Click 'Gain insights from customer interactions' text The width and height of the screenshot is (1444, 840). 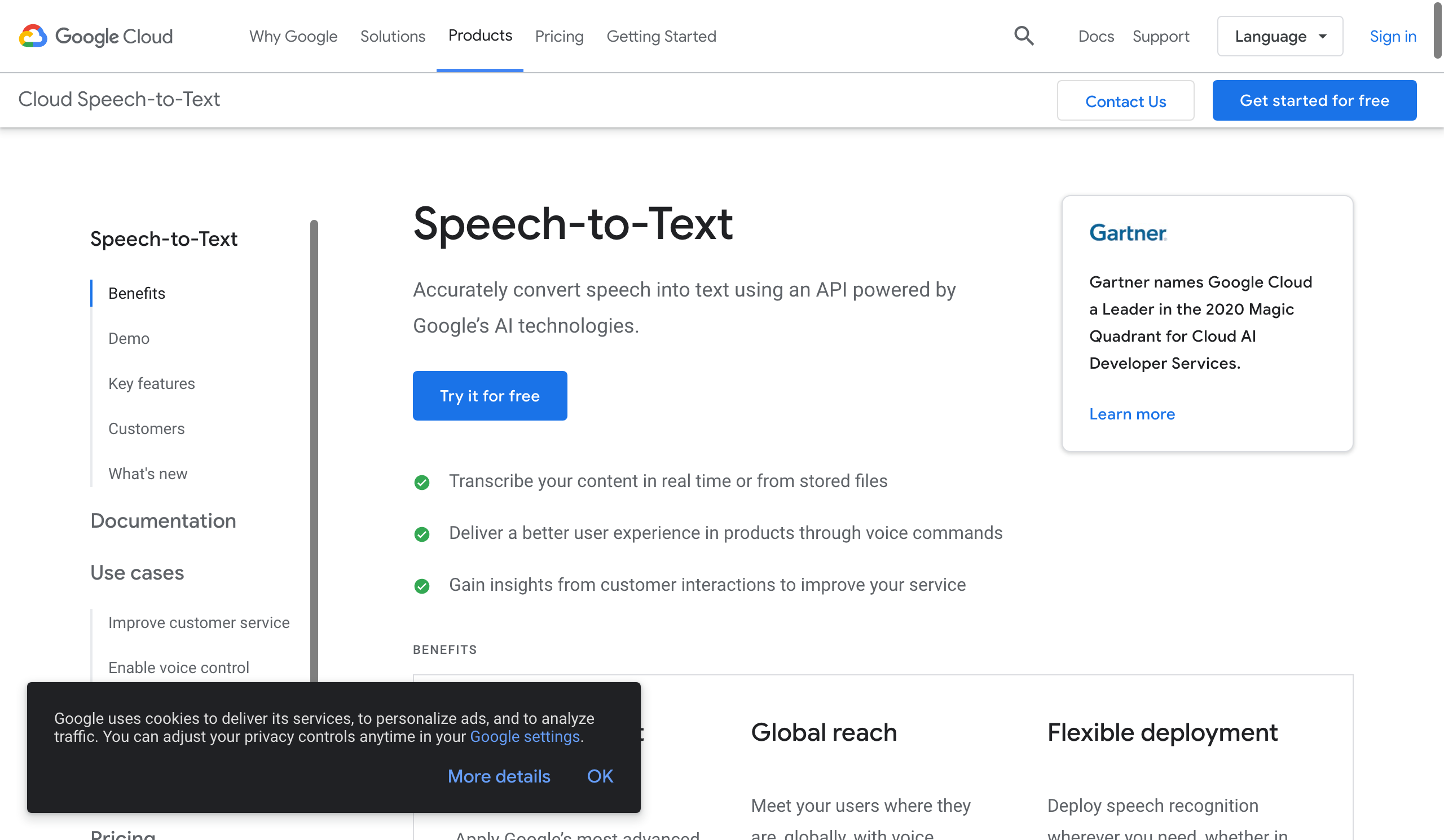pos(707,585)
